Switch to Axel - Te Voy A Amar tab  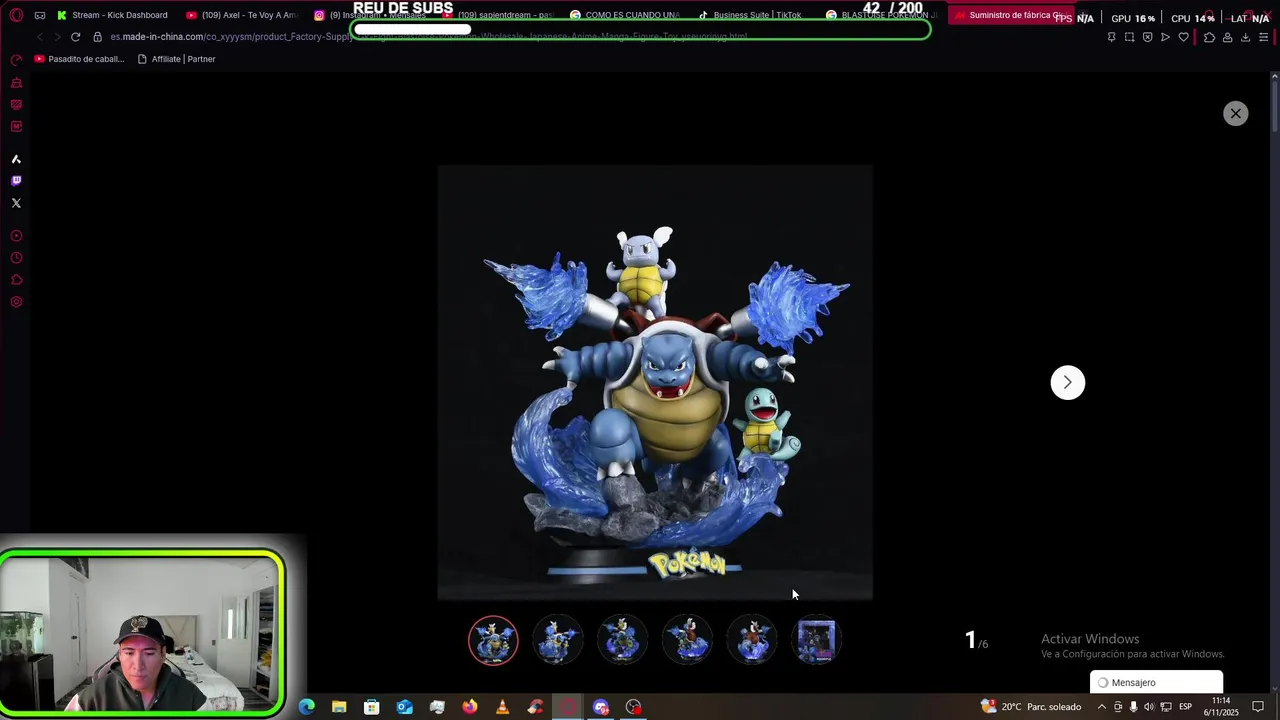click(242, 15)
